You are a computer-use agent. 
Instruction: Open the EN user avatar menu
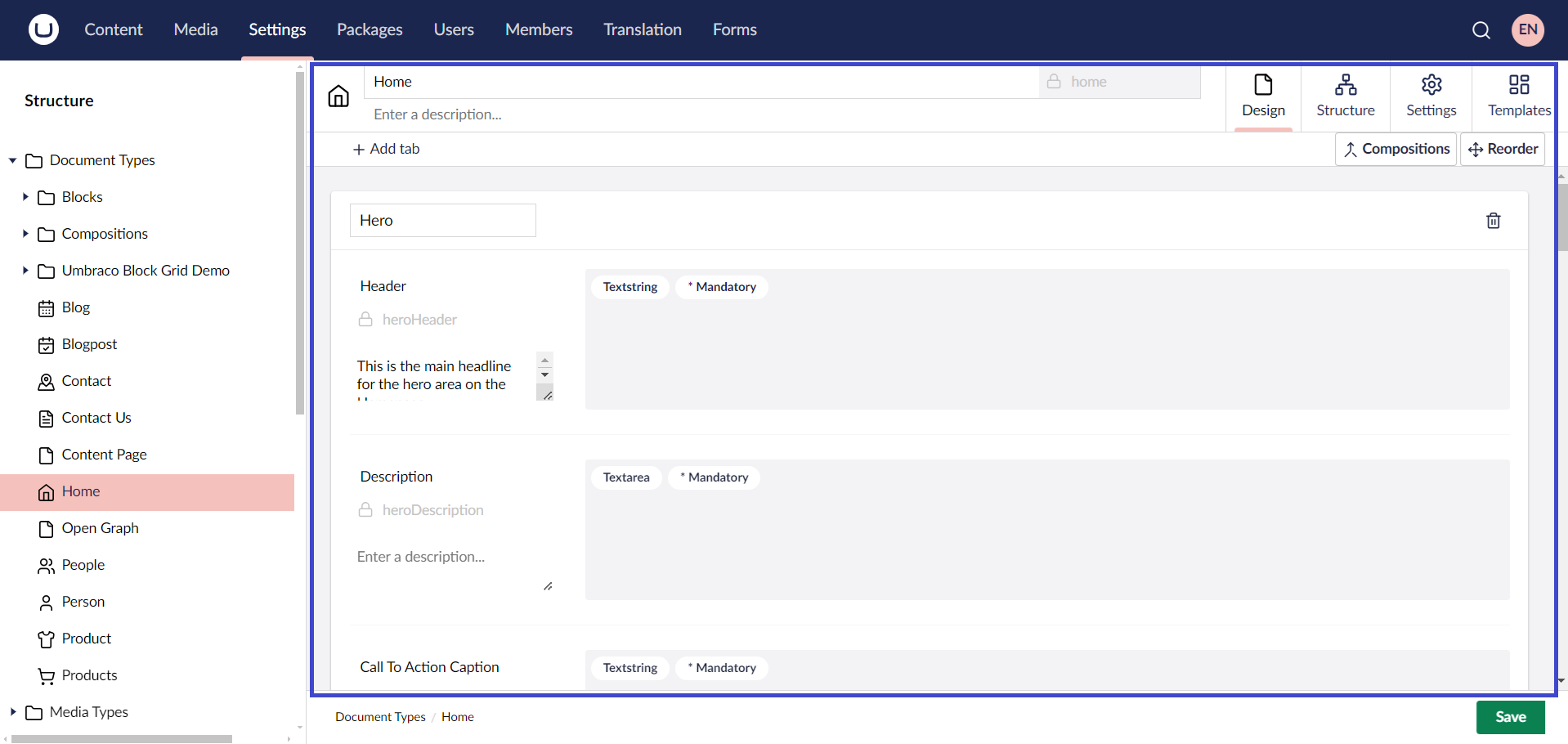(x=1527, y=29)
